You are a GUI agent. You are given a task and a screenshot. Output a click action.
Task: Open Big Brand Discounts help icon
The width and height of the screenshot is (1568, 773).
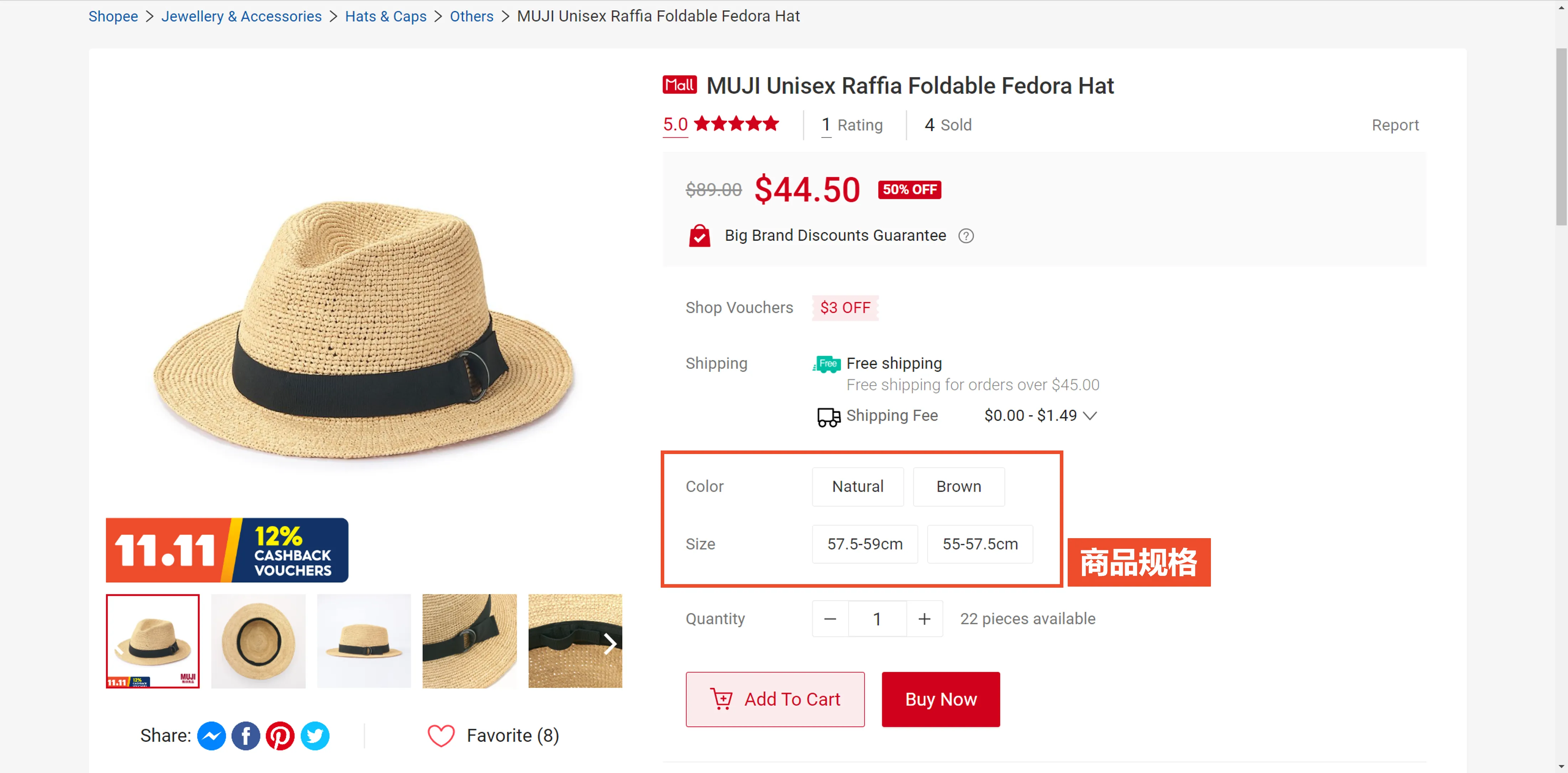coord(965,236)
